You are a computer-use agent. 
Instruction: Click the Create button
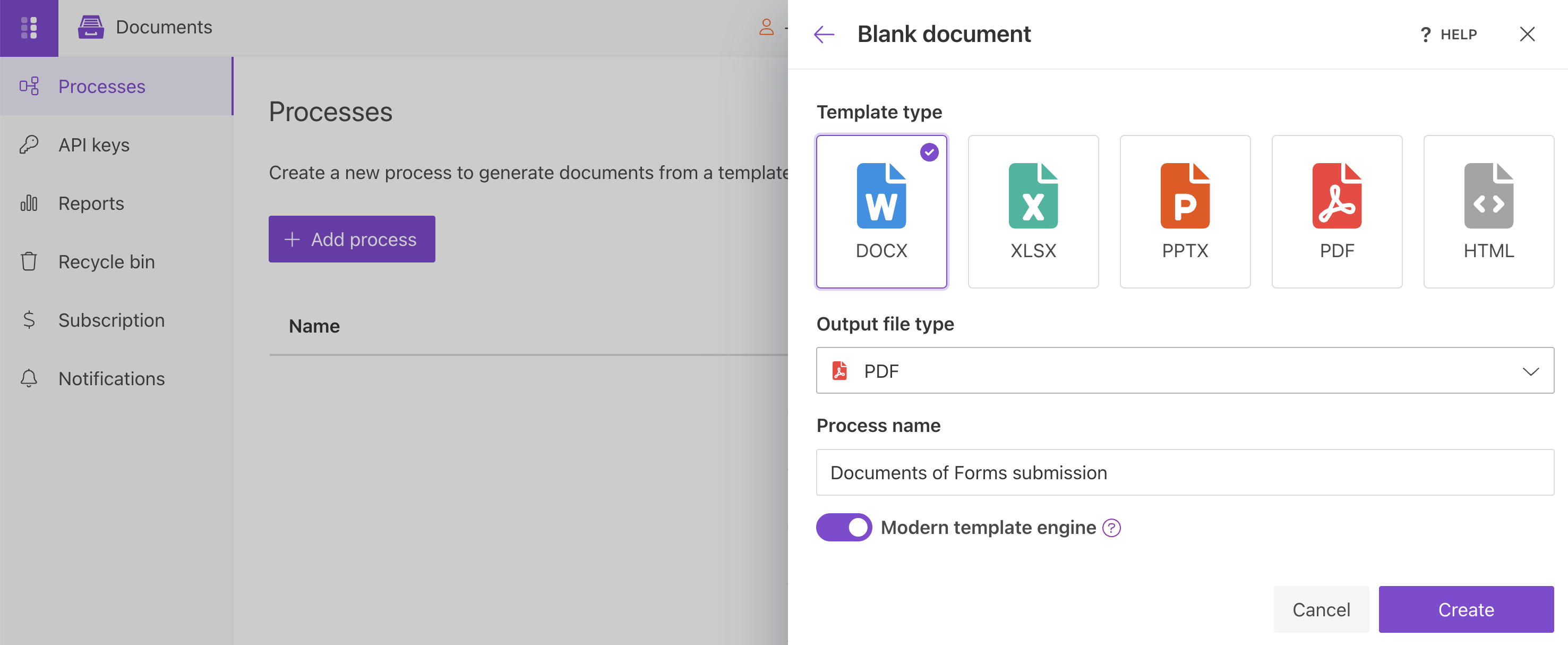click(1466, 609)
